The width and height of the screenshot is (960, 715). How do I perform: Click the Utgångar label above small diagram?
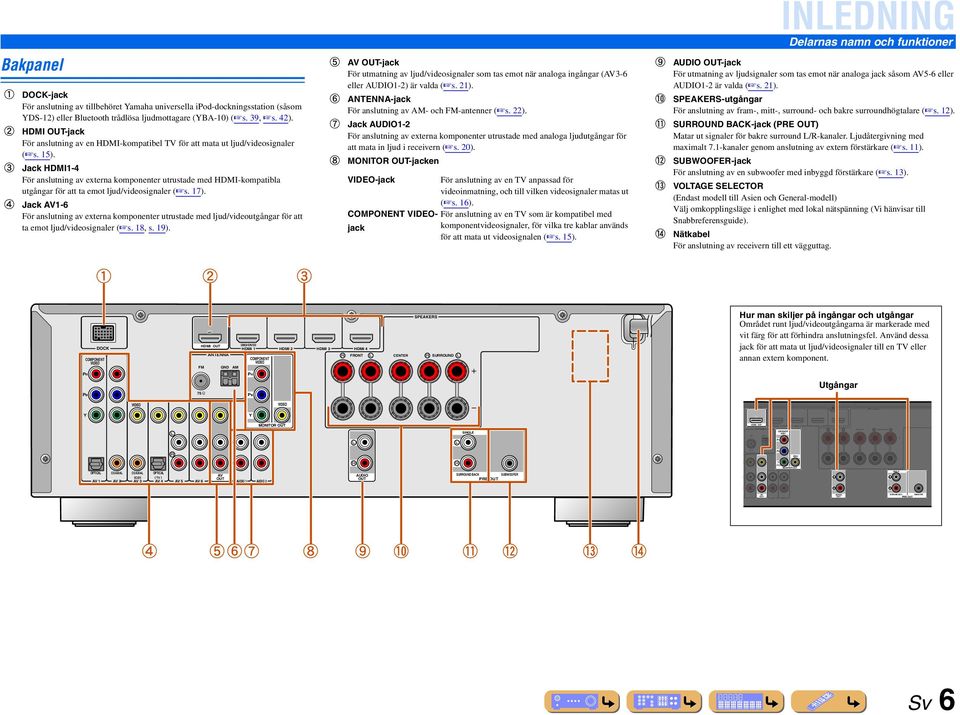point(838,385)
